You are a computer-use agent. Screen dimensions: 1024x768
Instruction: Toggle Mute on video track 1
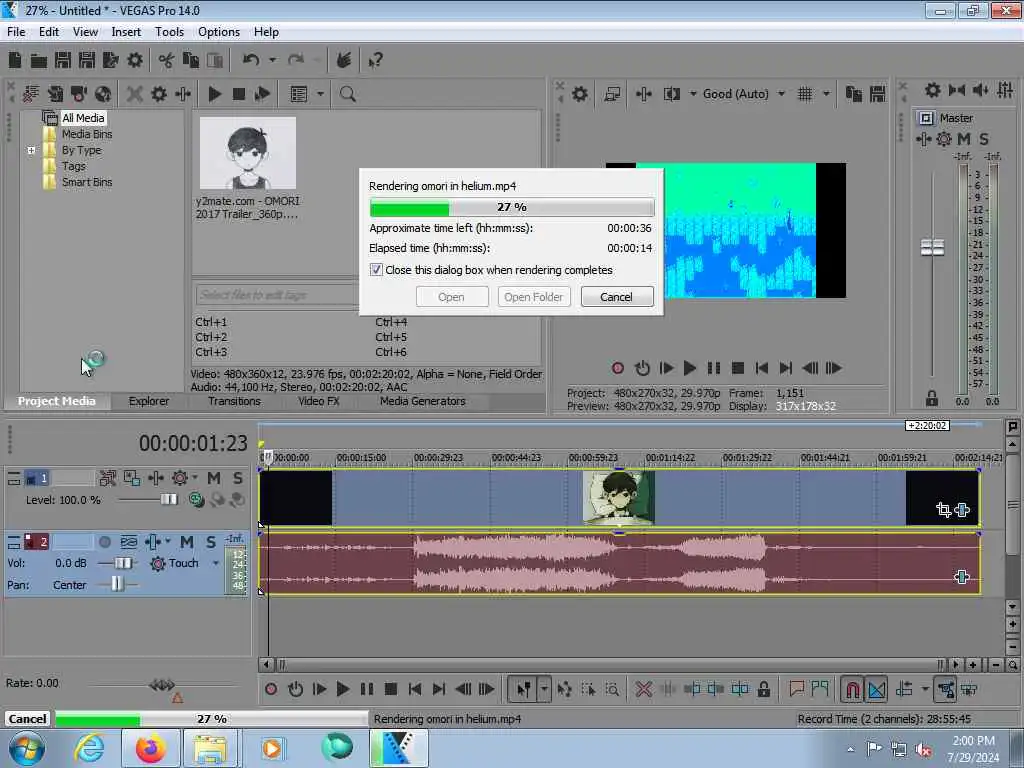pyautogui.click(x=214, y=479)
